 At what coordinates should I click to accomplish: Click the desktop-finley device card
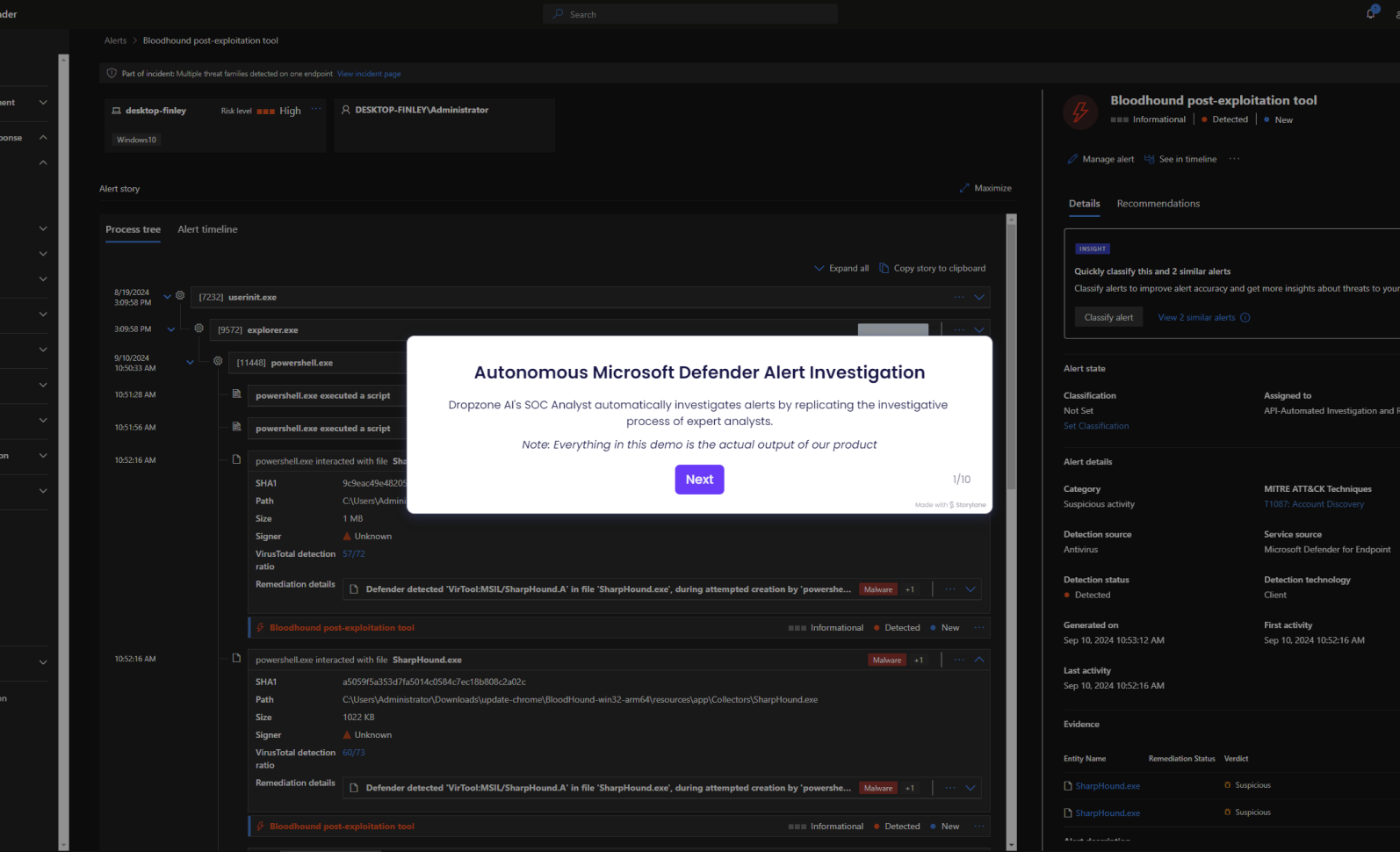215,126
